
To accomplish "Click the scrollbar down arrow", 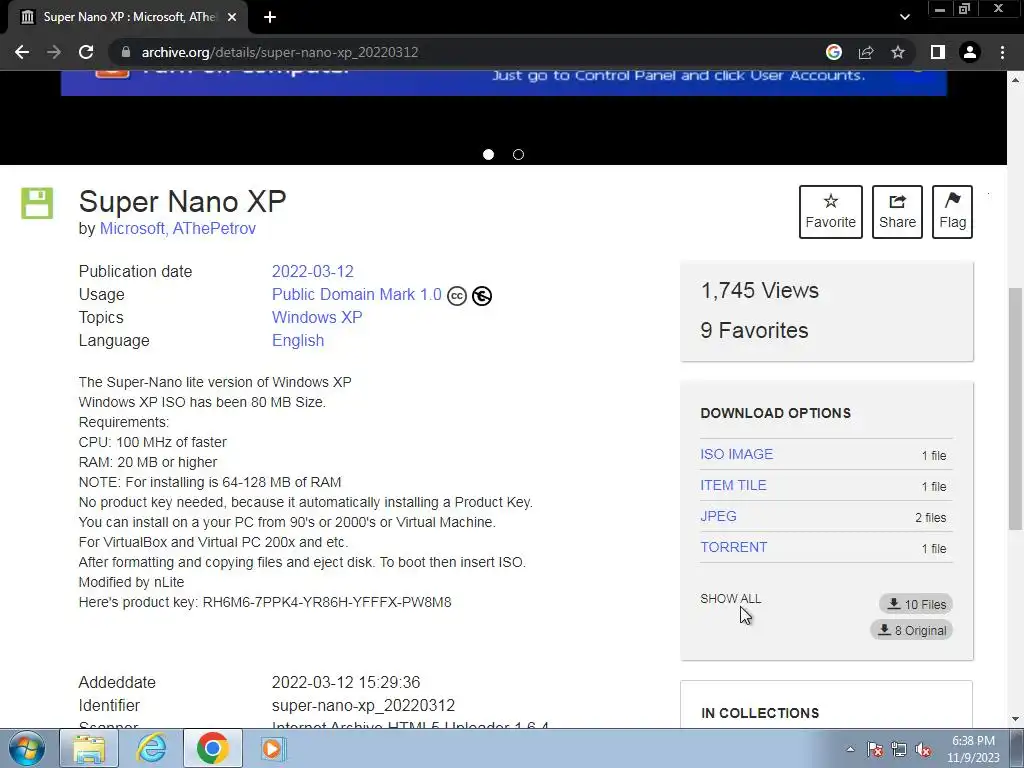I will 1016,720.
